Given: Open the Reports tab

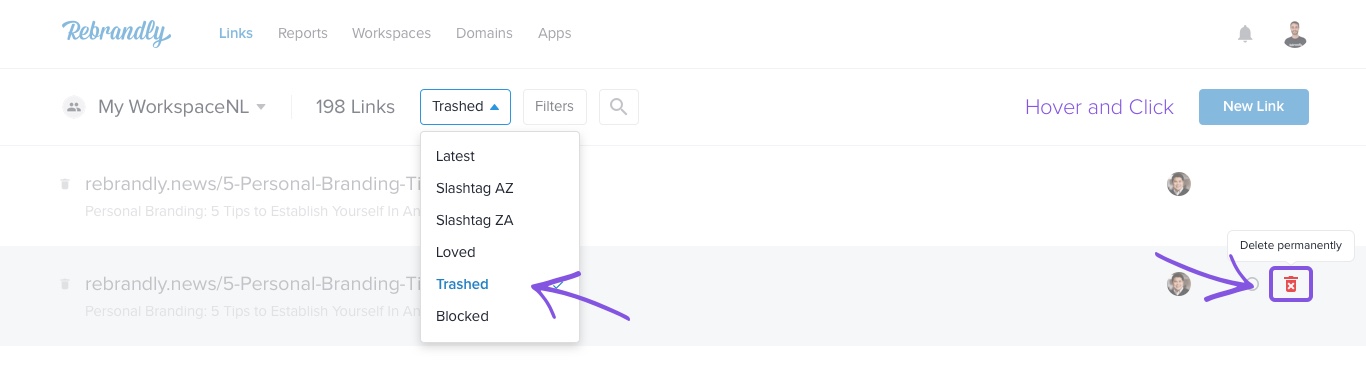Looking at the screenshot, I should pyautogui.click(x=303, y=33).
